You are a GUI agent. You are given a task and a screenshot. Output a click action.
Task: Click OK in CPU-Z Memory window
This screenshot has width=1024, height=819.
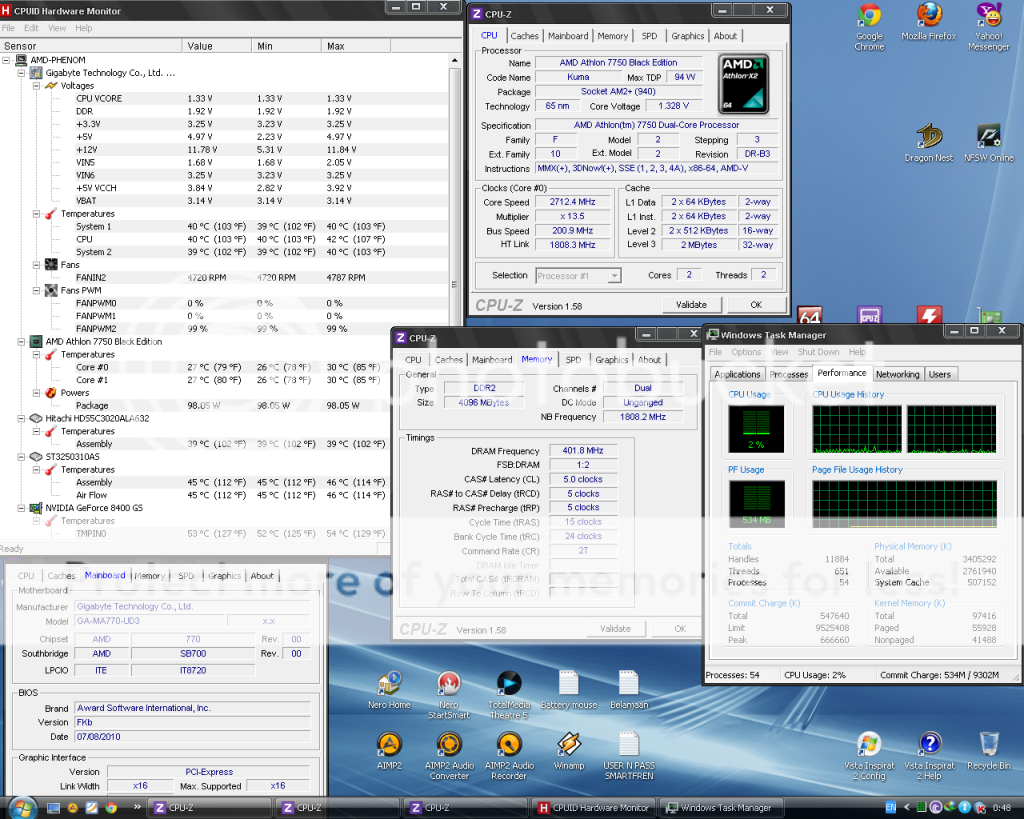pyautogui.click(x=680, y=629)
